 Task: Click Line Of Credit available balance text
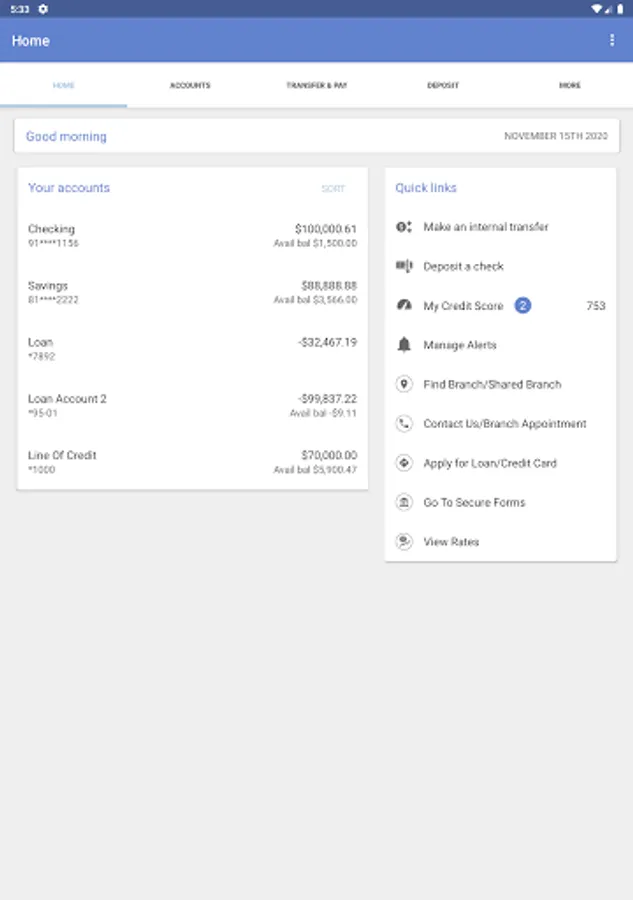click(x=315, y=470)
